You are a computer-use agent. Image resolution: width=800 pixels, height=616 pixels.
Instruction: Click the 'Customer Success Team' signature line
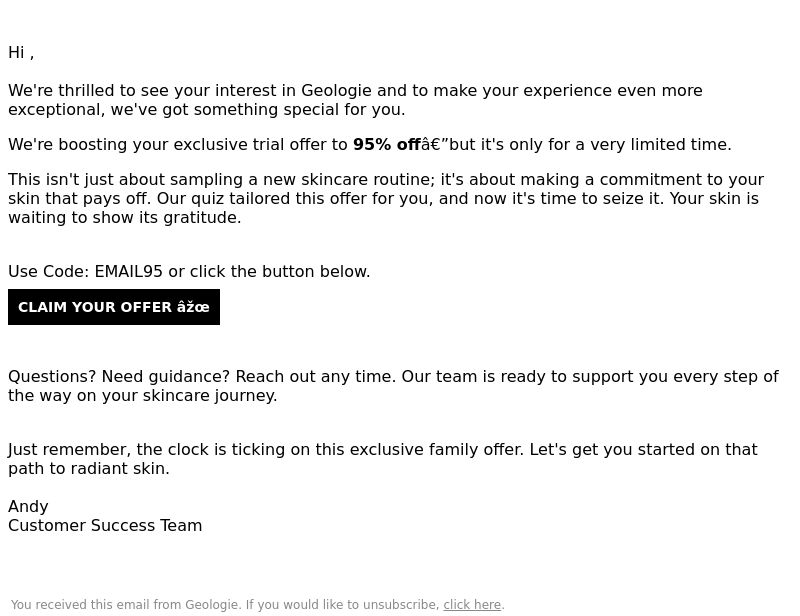(x=105, y=526)
